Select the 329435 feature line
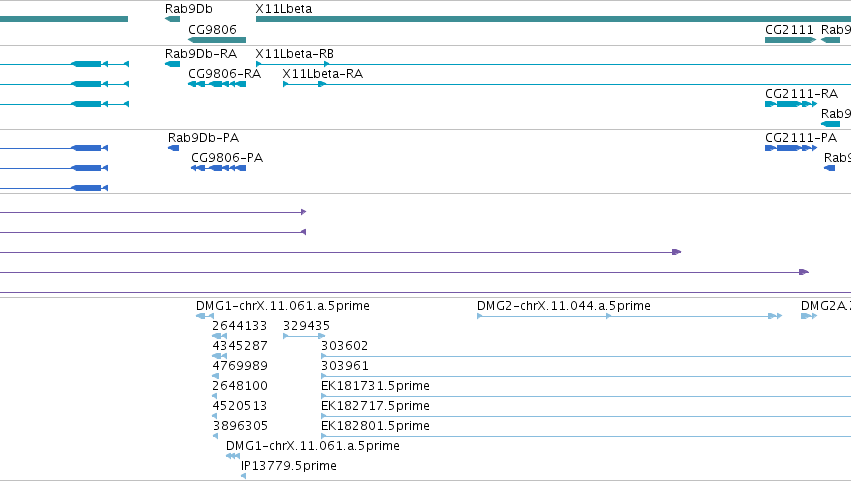Image resolution: width=851 pixels, height=481 pixels. pyautogui.click(x=304, y=336)
